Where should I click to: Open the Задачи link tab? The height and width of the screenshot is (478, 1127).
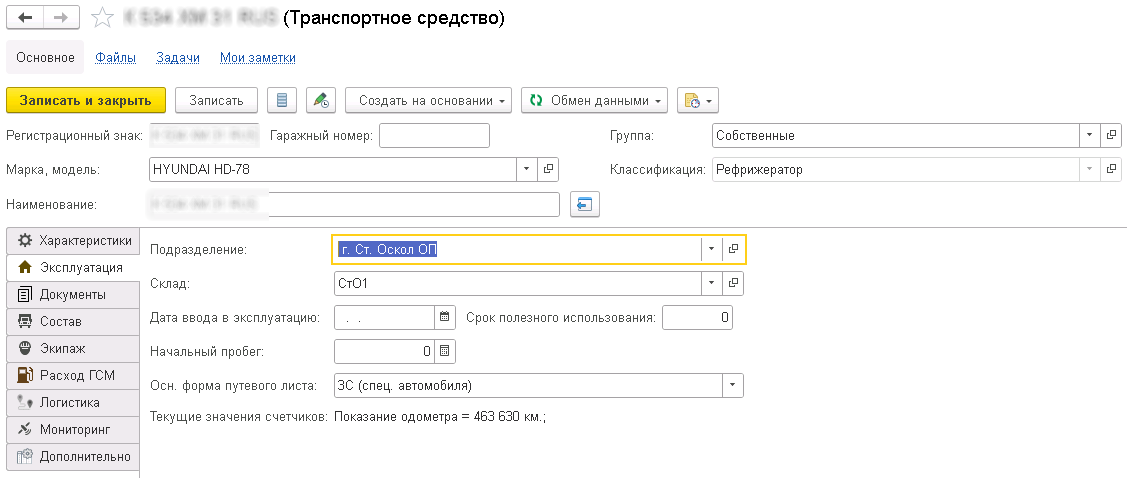coord(178,58)
